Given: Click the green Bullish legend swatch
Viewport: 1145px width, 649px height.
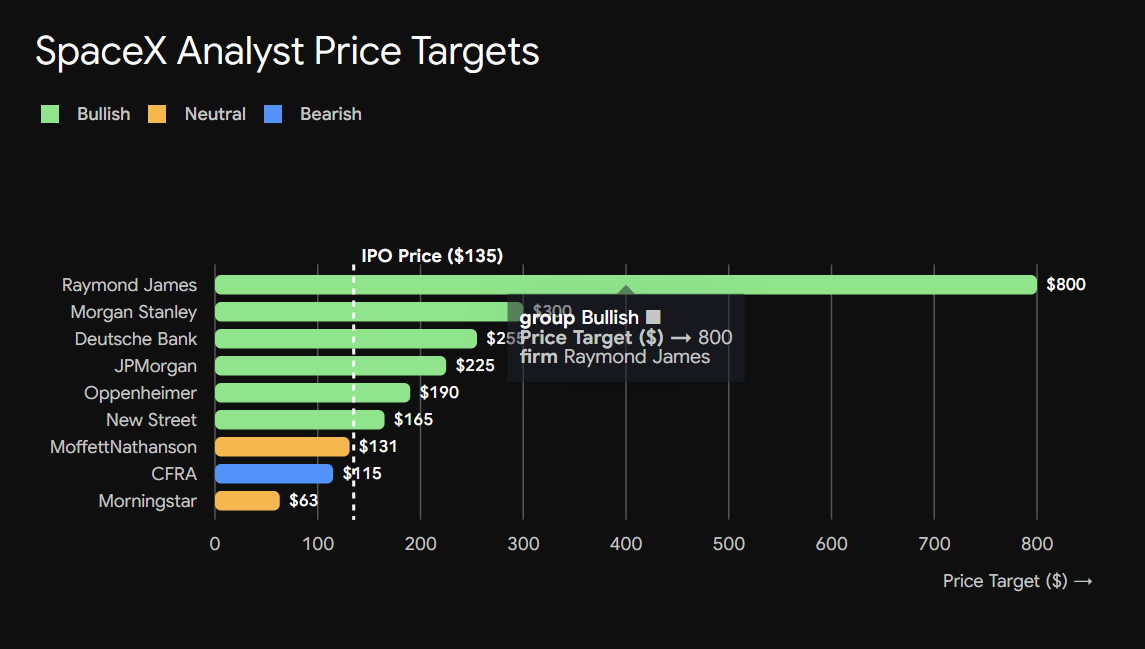Looking at the screenshot, I should point(50,114).
